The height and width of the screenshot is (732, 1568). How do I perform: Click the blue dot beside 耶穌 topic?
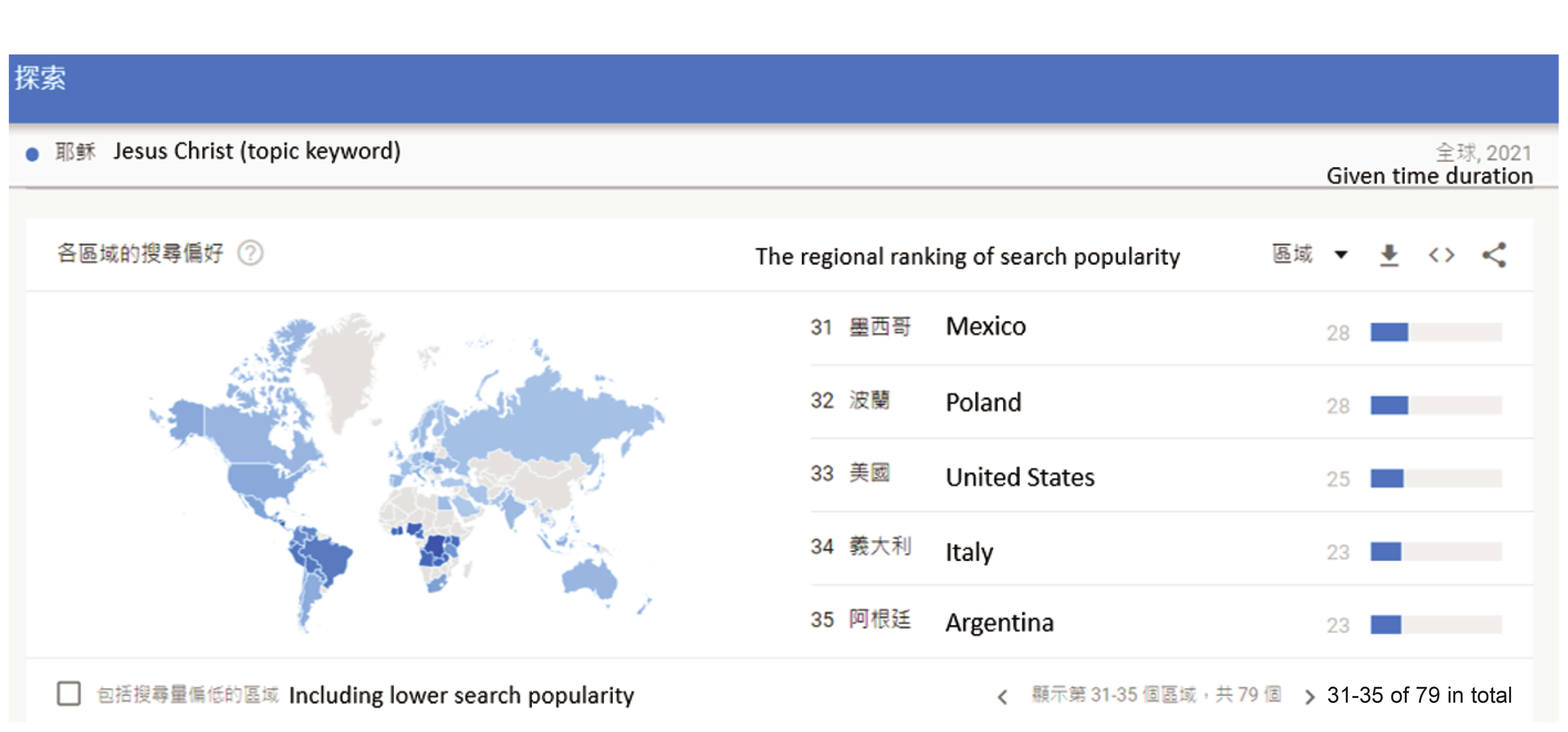click(32, 154)
